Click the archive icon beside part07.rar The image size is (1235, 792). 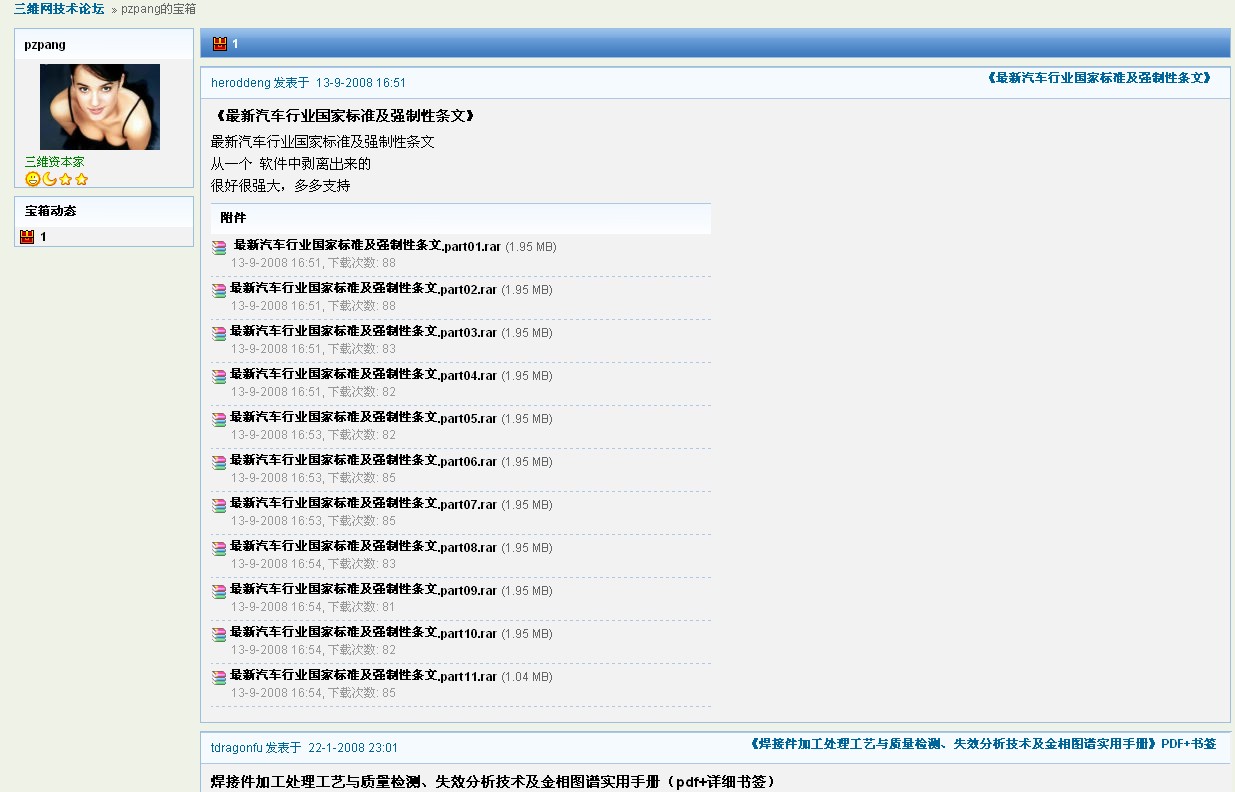point(219,506)
